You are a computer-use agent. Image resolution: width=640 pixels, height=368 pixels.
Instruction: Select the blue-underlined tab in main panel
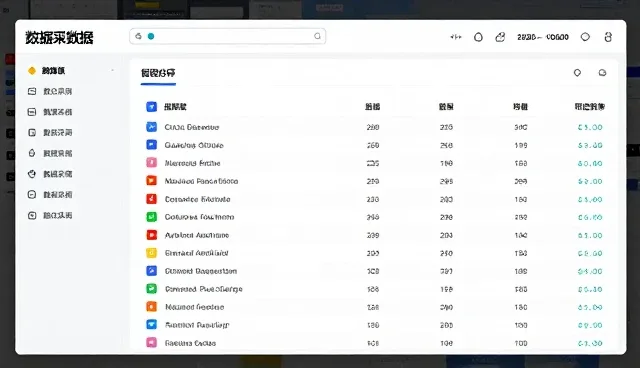[x=158, y=73]
